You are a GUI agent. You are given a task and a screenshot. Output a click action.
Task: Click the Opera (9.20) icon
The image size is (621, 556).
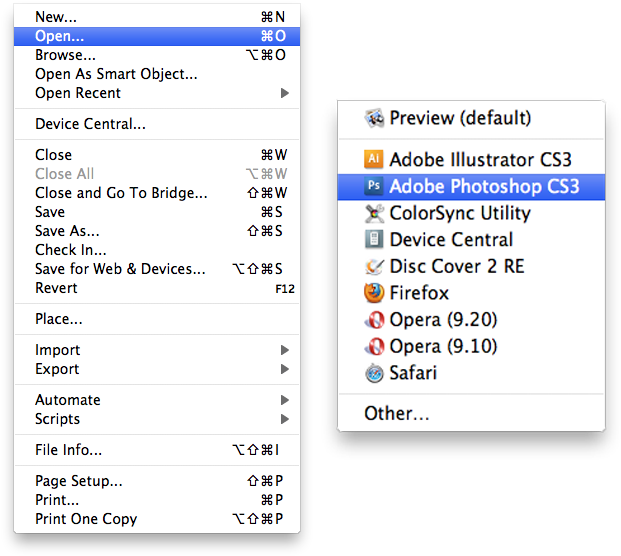(x=374, y=320)
